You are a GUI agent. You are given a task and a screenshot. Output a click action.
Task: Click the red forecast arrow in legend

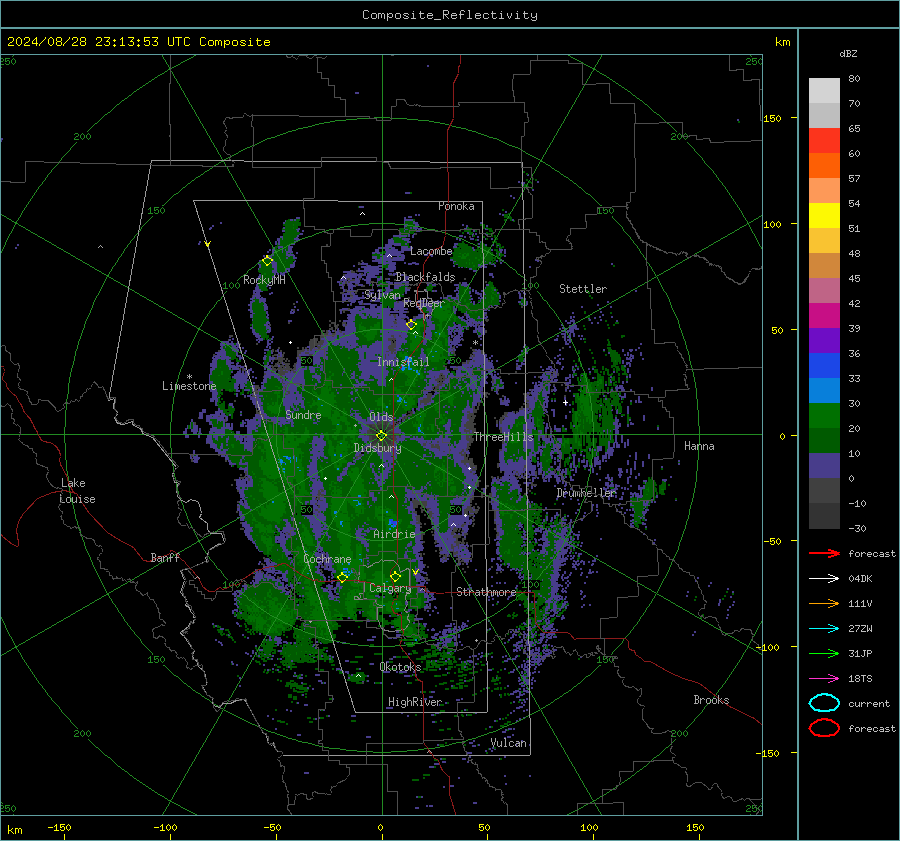[x=824, y=553]
